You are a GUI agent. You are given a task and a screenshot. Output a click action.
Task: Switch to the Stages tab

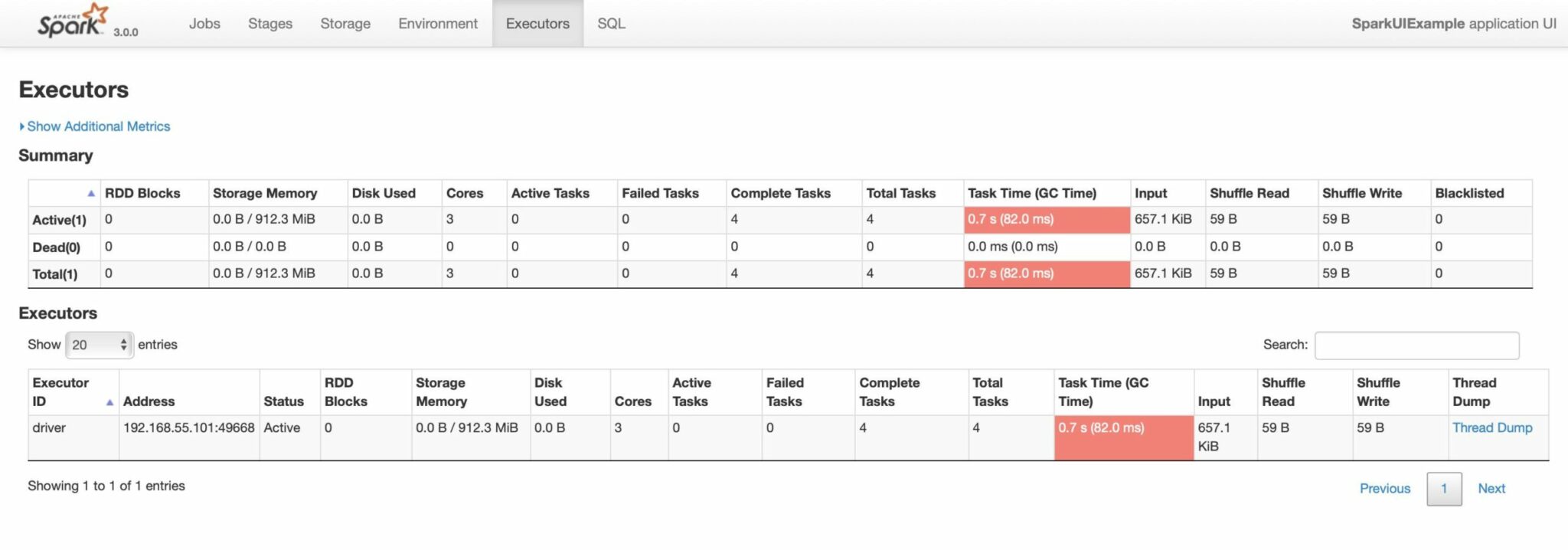270,24
